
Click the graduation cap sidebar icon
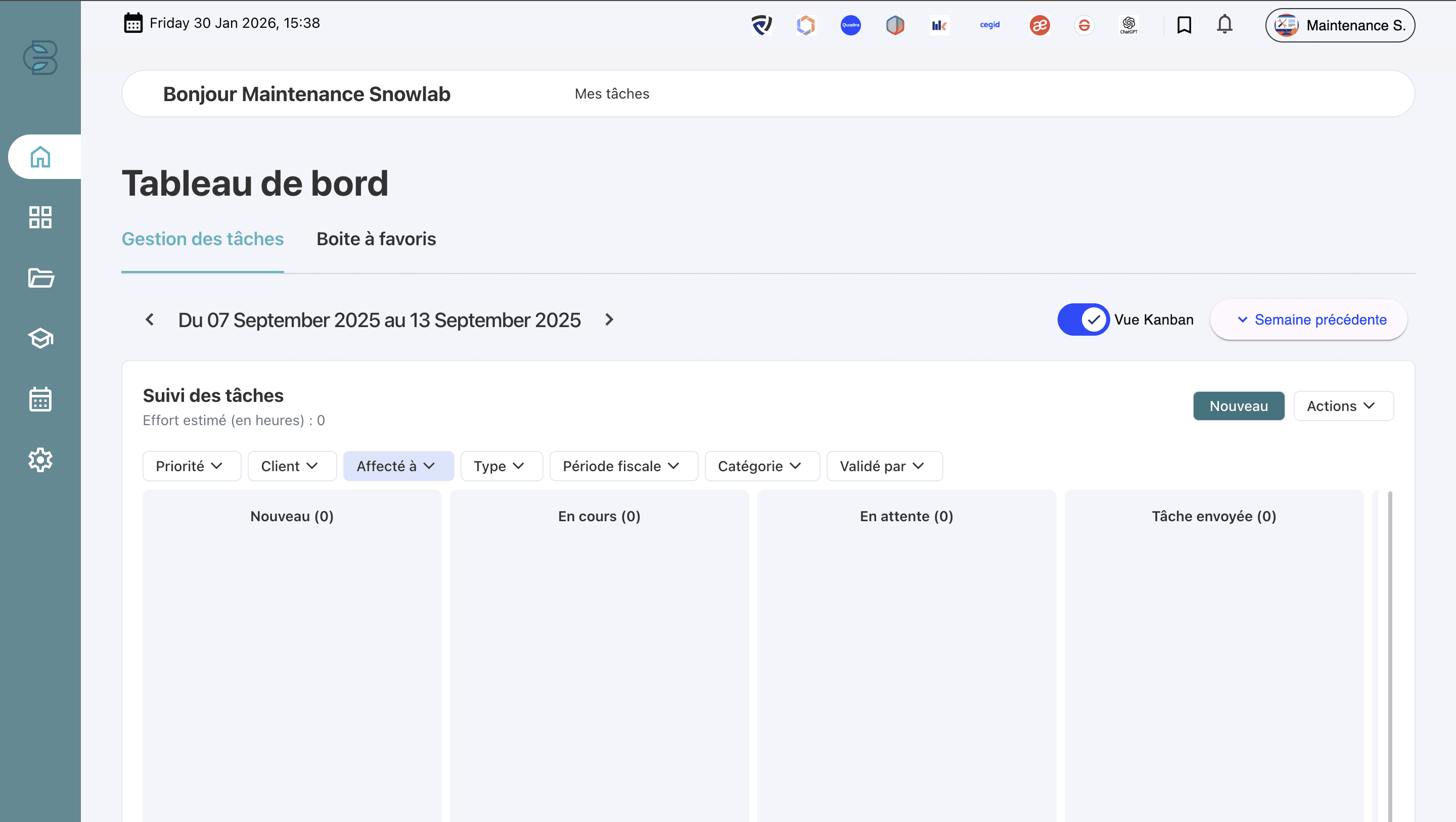pyautogui.click(x=40, y=338)
